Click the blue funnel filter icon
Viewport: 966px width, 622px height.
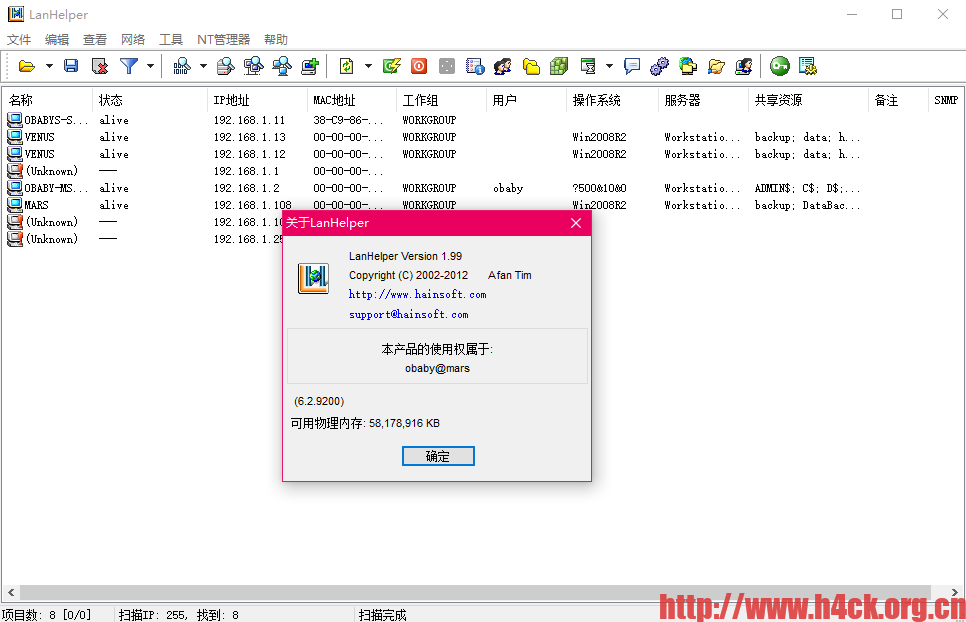coord(129,66)
